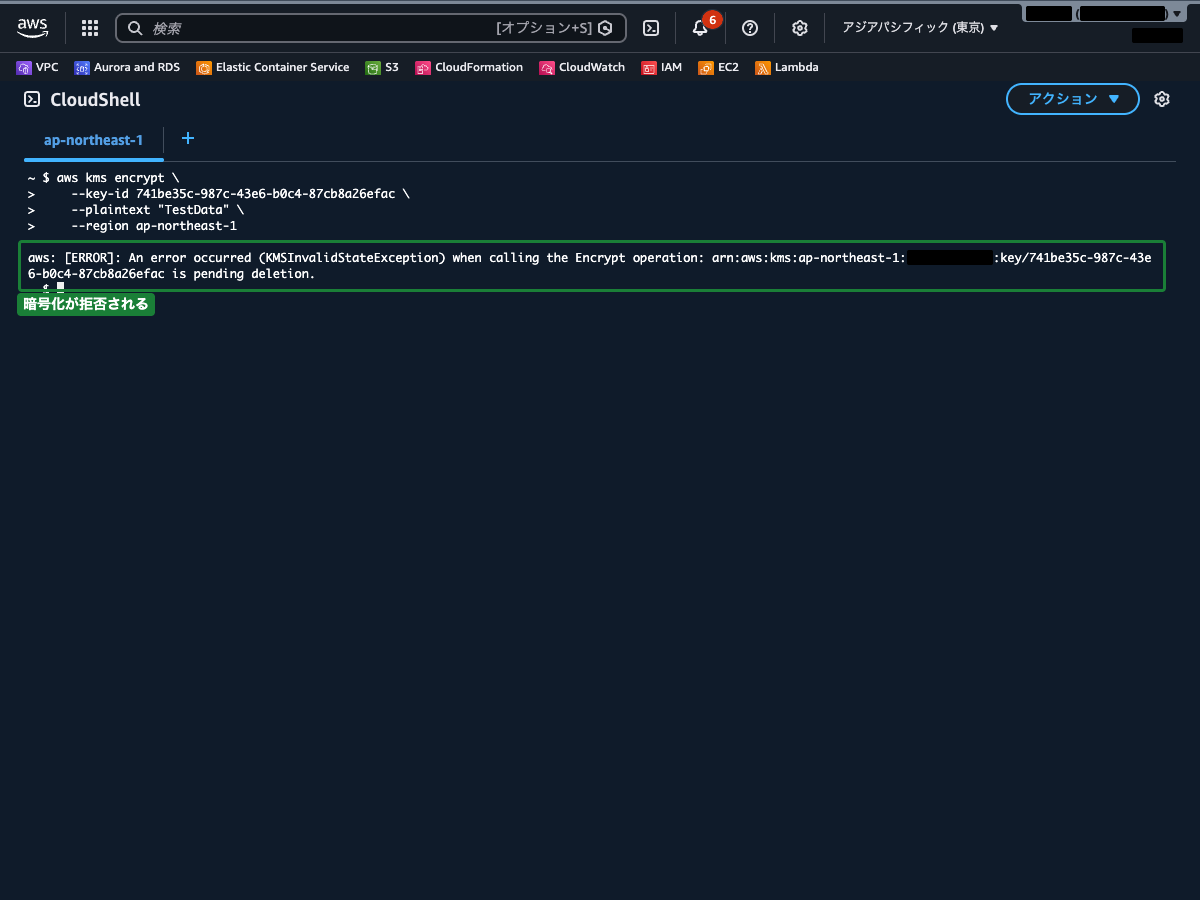Click the search input field
This screenshot has width=1200, height=900.
tap(371, 28)
